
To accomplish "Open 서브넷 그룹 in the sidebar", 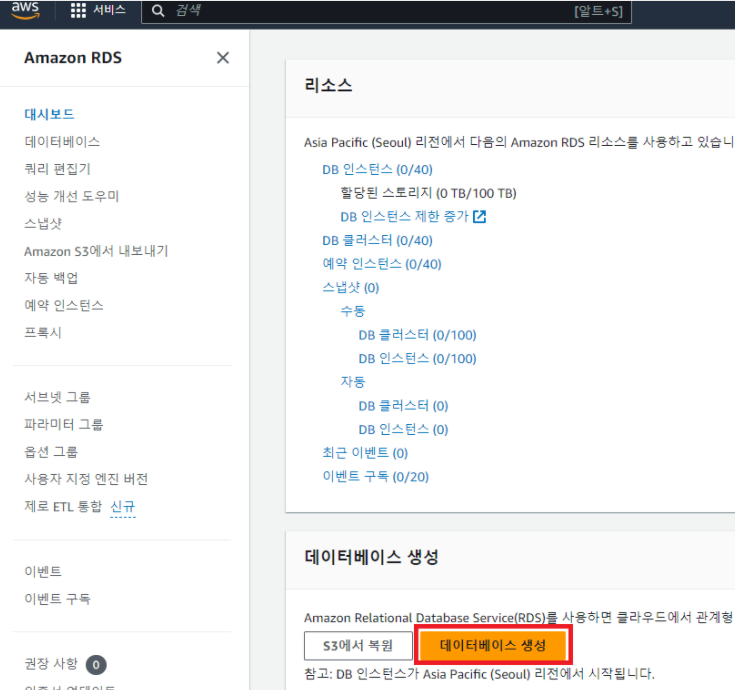I will 57,397.
